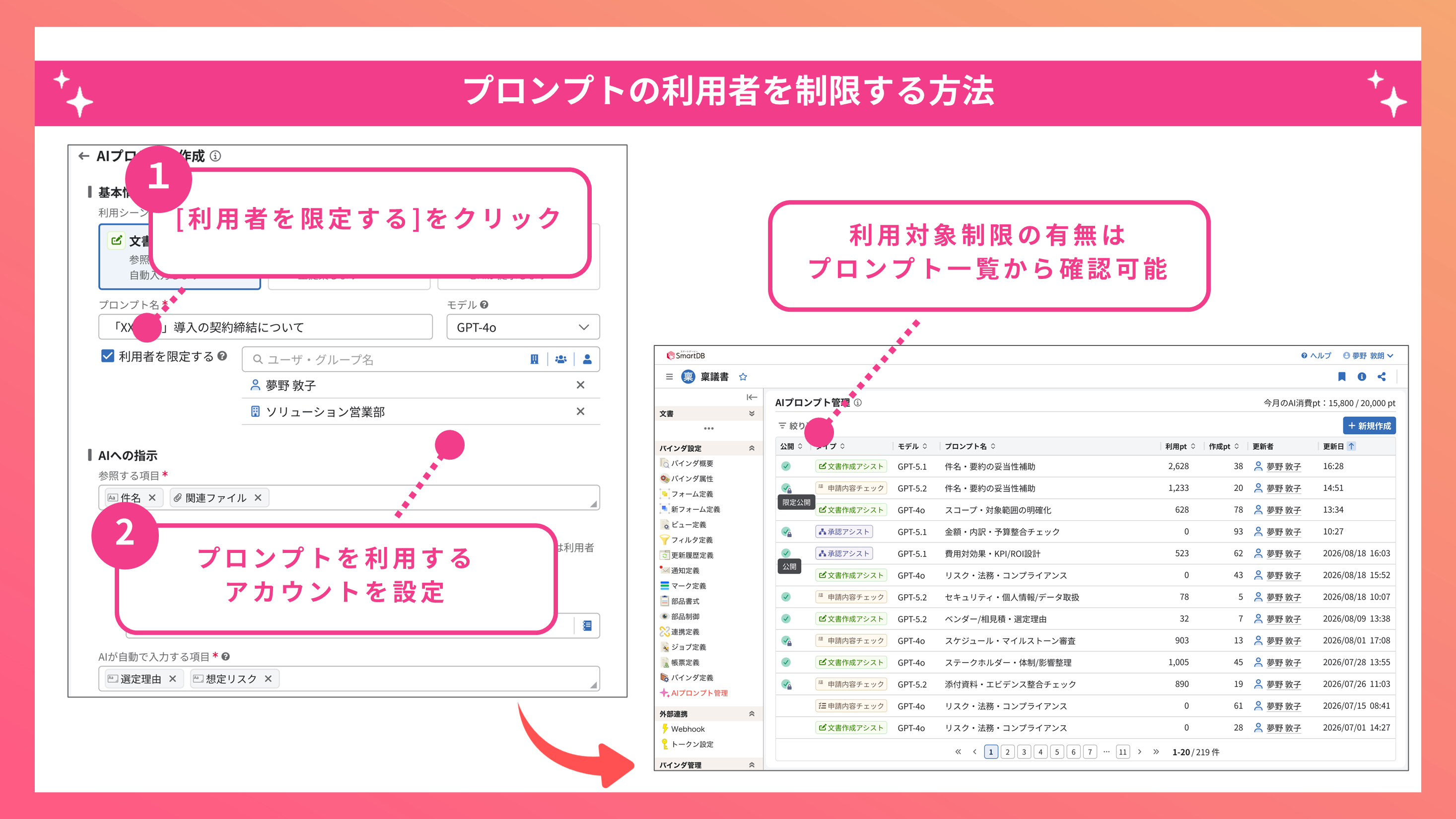Click the group people icon in user search field

560,359
